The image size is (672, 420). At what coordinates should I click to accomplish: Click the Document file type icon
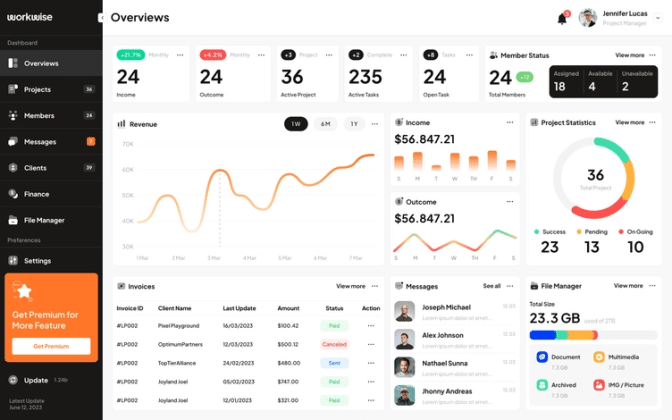click(542, 356)
